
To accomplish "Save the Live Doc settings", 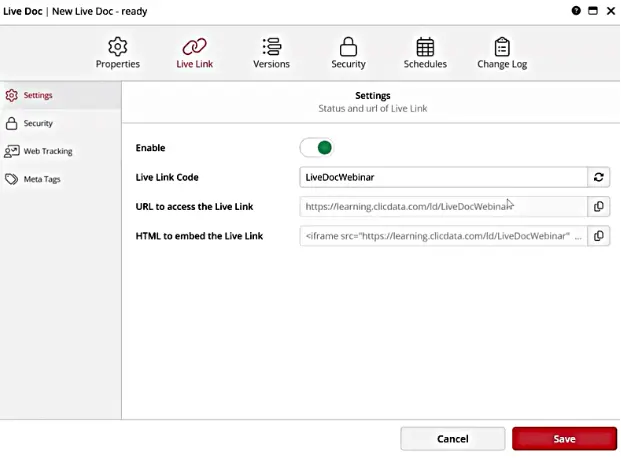I will pos(564,439).
